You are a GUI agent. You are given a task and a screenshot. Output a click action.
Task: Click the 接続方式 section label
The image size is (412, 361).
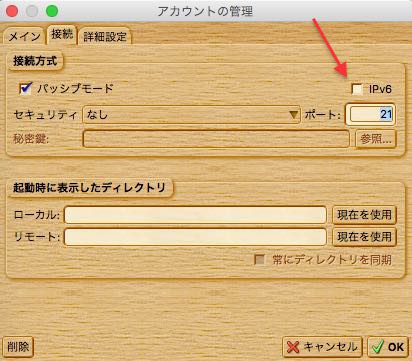pyautogui.click(x=35, y=61)
